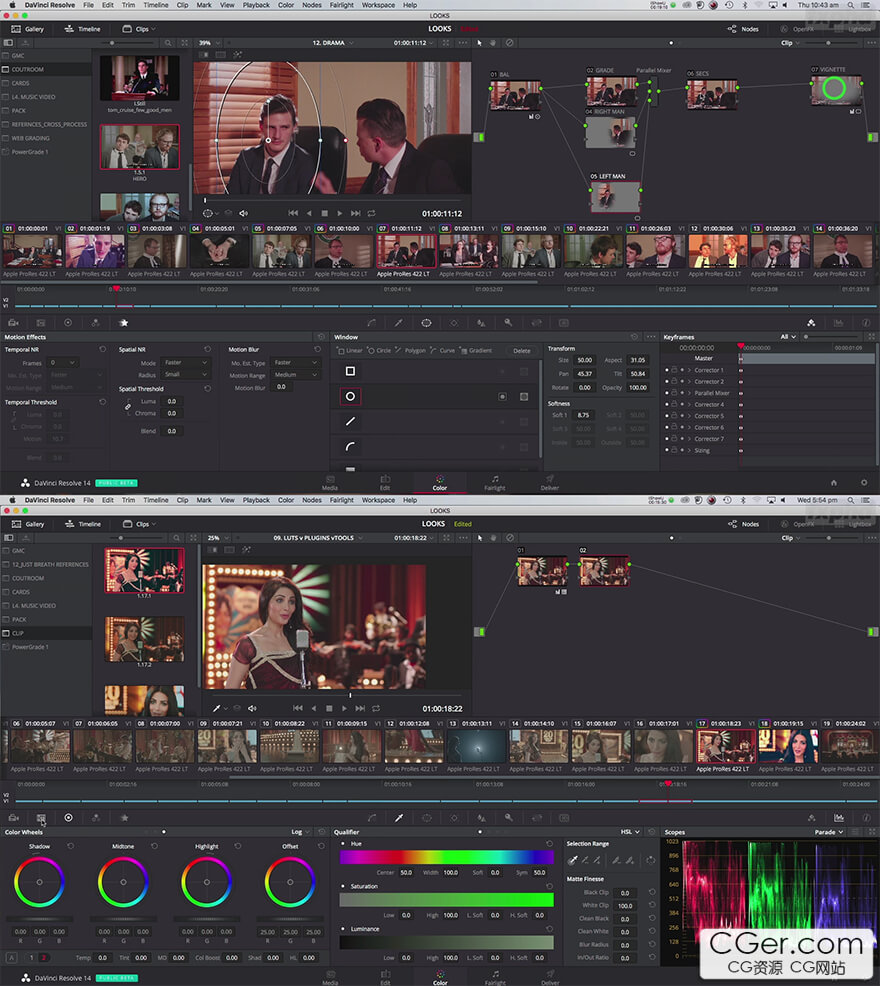This screenshot has width=880, height=986.
Task: Reset the Shadow color wheel
Action: (x=70, y=846)
